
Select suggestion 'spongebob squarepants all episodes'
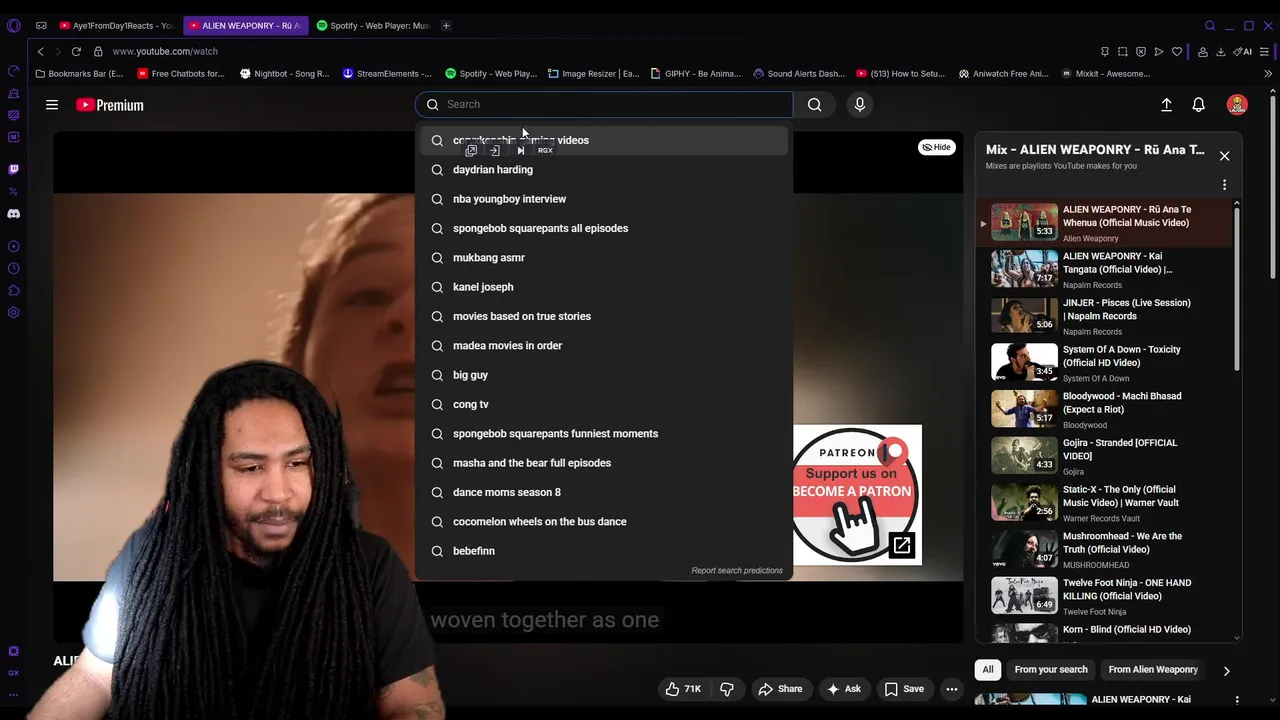pyautogui.click(x=604, y=228)
